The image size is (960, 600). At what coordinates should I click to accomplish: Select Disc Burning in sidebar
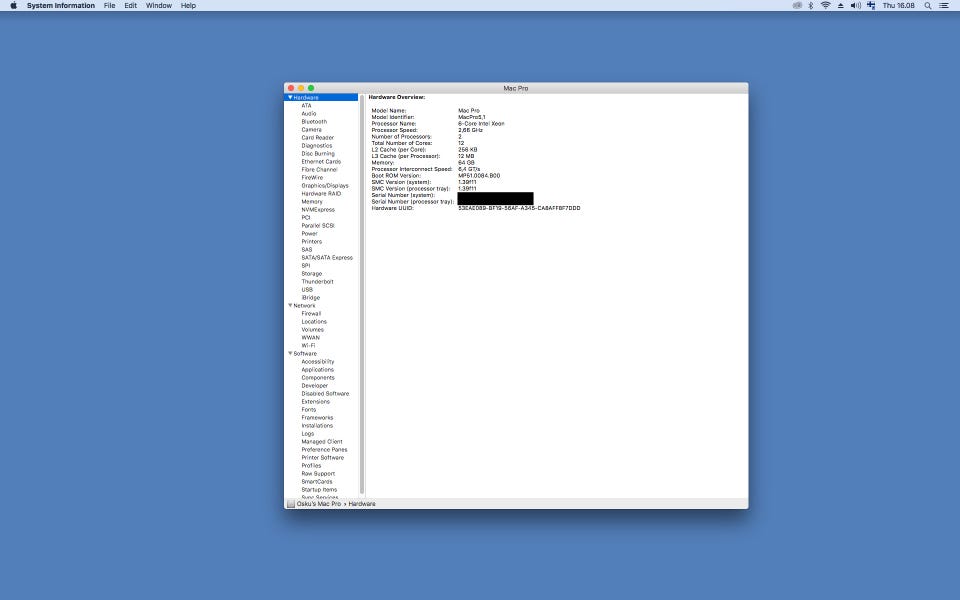pos(318,154)
